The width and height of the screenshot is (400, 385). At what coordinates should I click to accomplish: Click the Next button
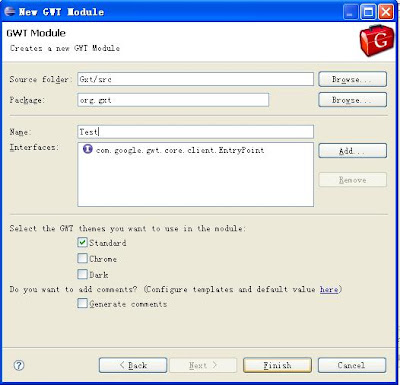point(203,365)
